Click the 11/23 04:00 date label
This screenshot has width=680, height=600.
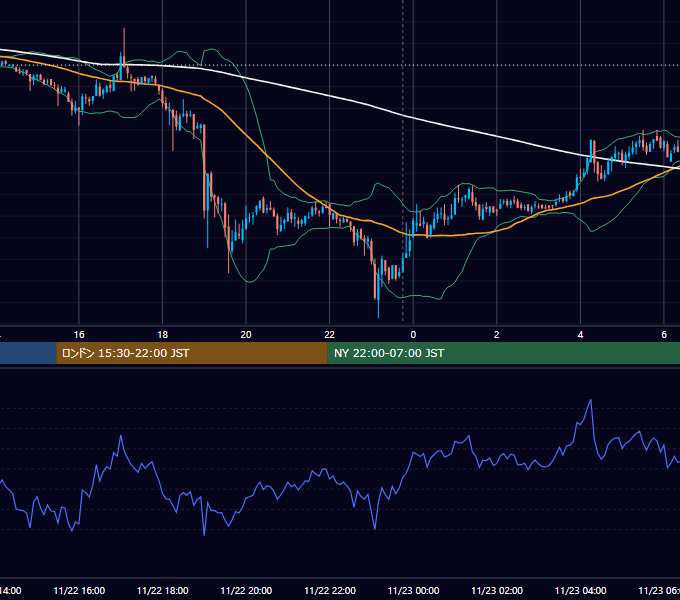click(580, 590)
